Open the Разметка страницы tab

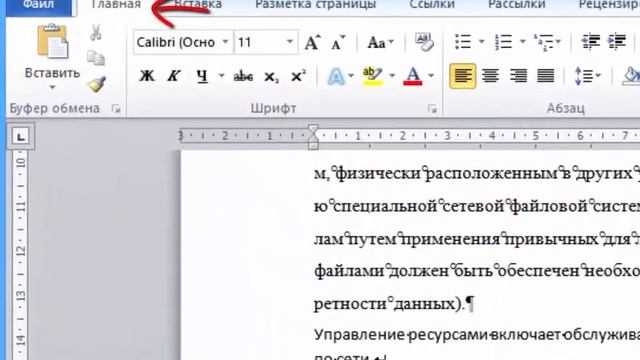pyautogui.click(x=315, y=5)
